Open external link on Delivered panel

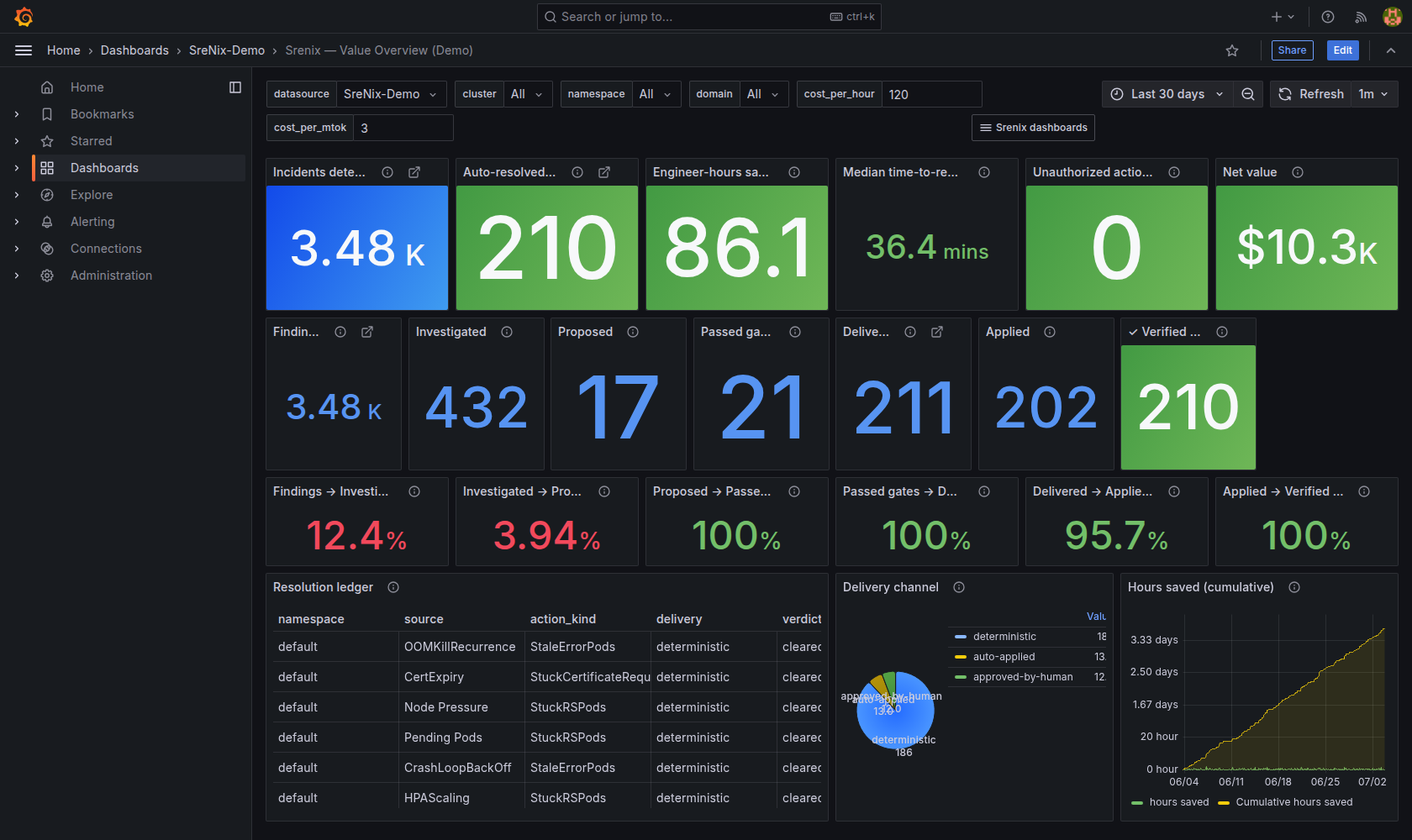tap(937, 332)
